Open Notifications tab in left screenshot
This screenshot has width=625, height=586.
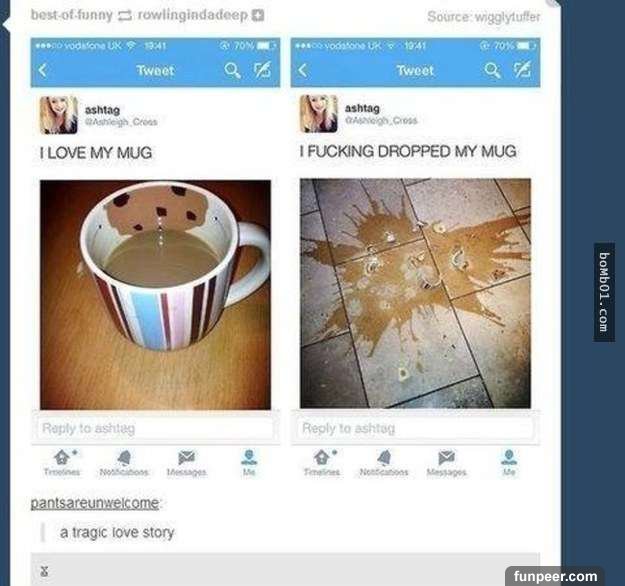pyautogui.click(x=124, y=463)
